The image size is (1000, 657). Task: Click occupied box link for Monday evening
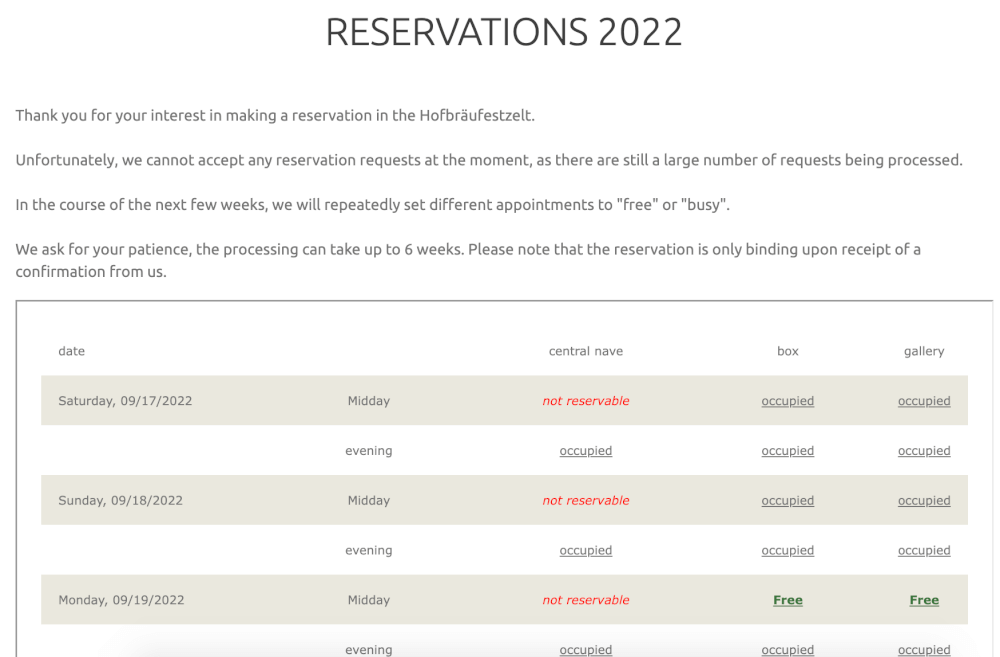pos(788,649)
